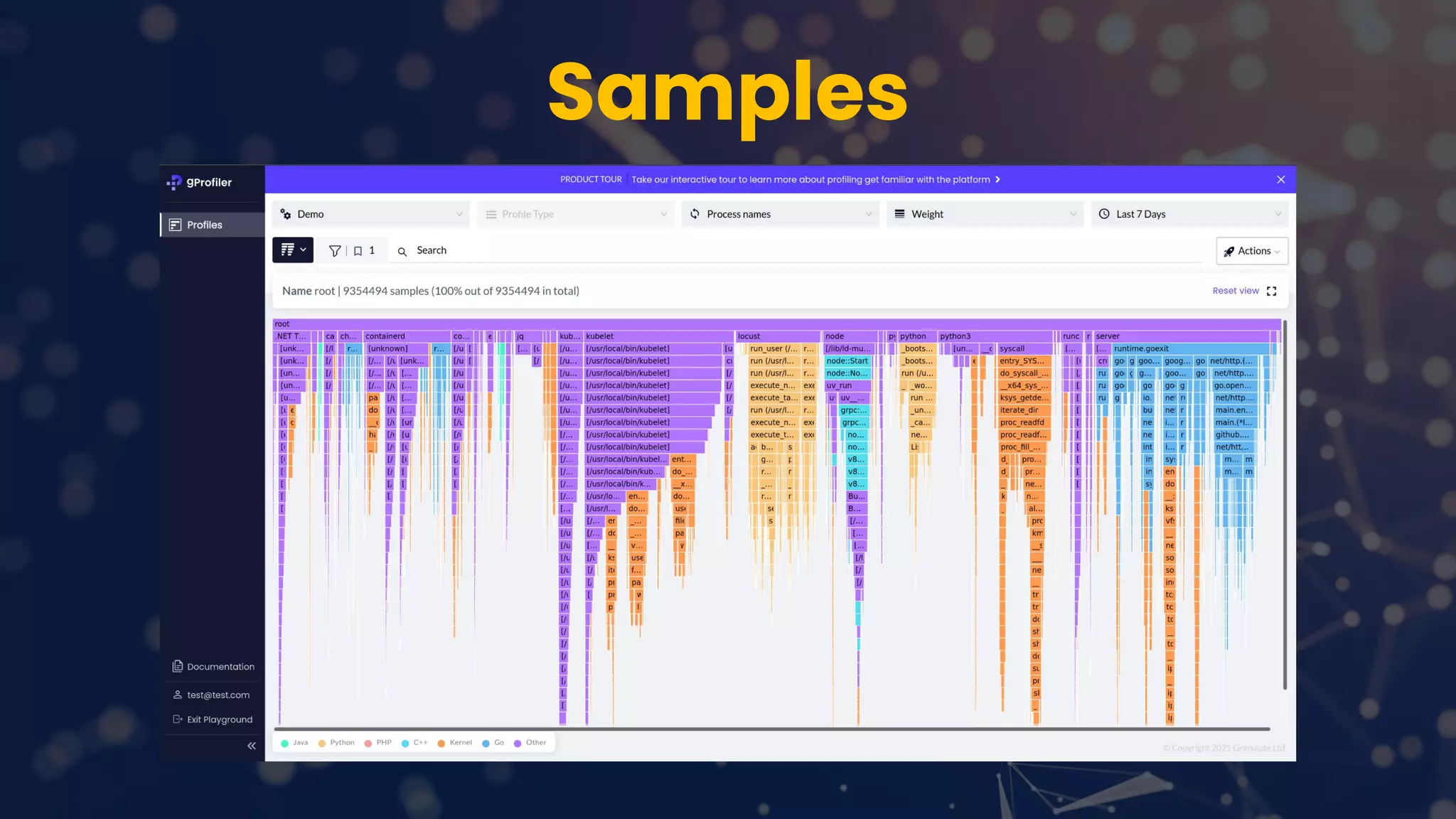Toggle the Kernel legend filter
Viewport: 1456px width, 819px height.
[x=454, y=743]
